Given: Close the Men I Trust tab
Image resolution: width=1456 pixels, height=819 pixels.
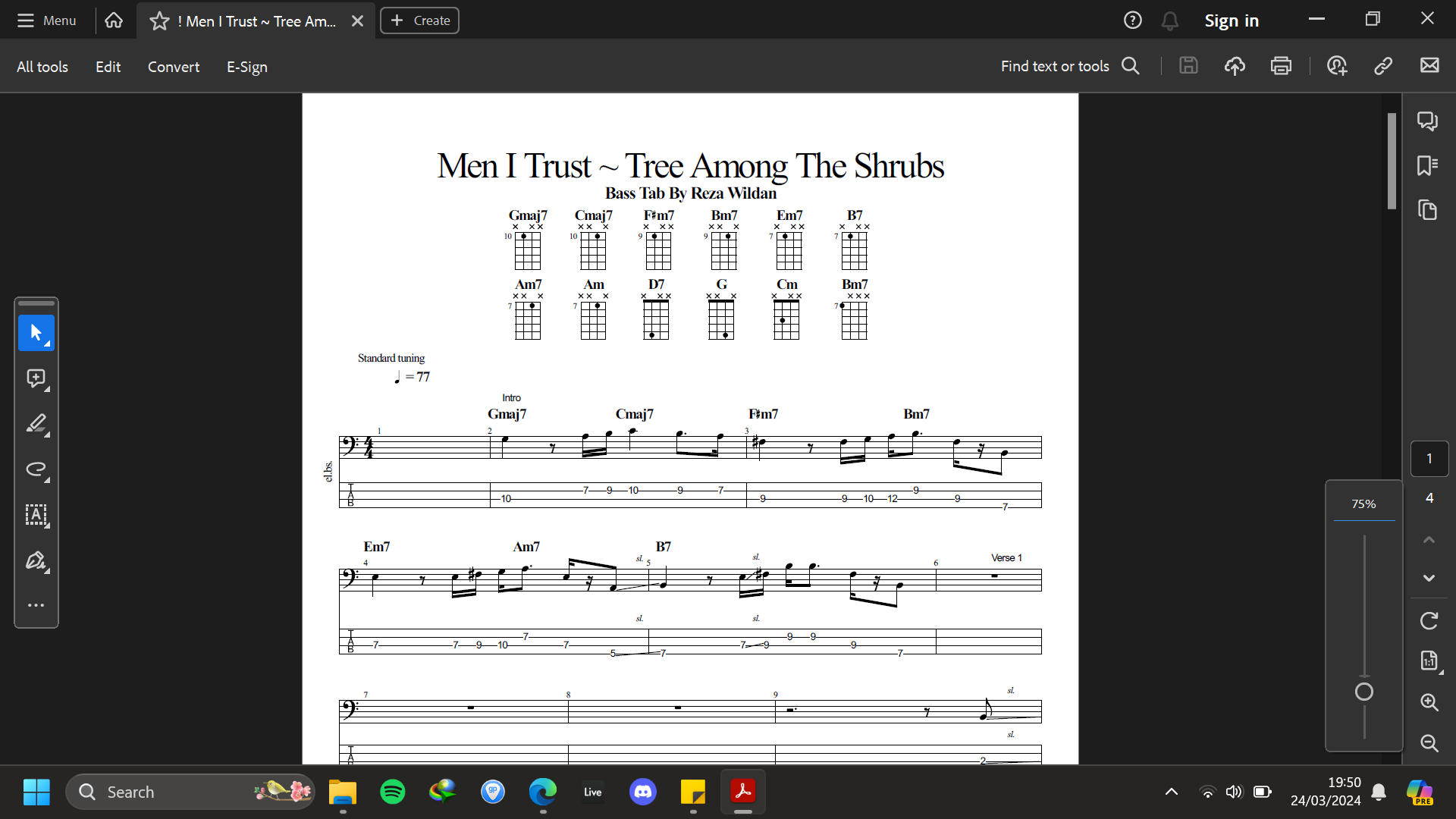Looking at the screenshot, I should [357, 21].
